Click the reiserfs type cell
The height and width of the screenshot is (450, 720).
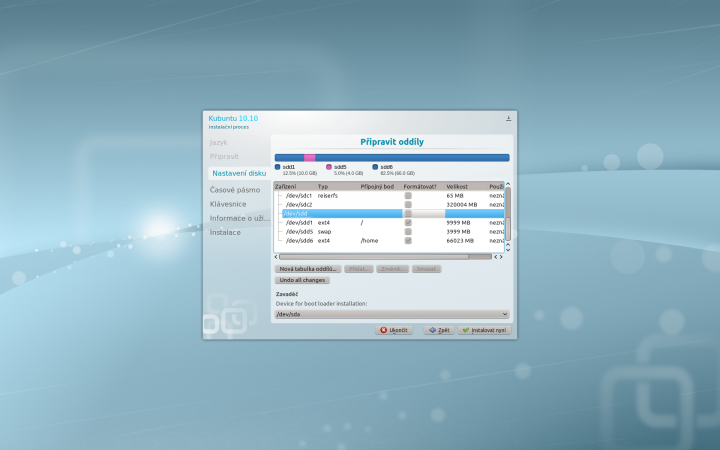point(327,196)
